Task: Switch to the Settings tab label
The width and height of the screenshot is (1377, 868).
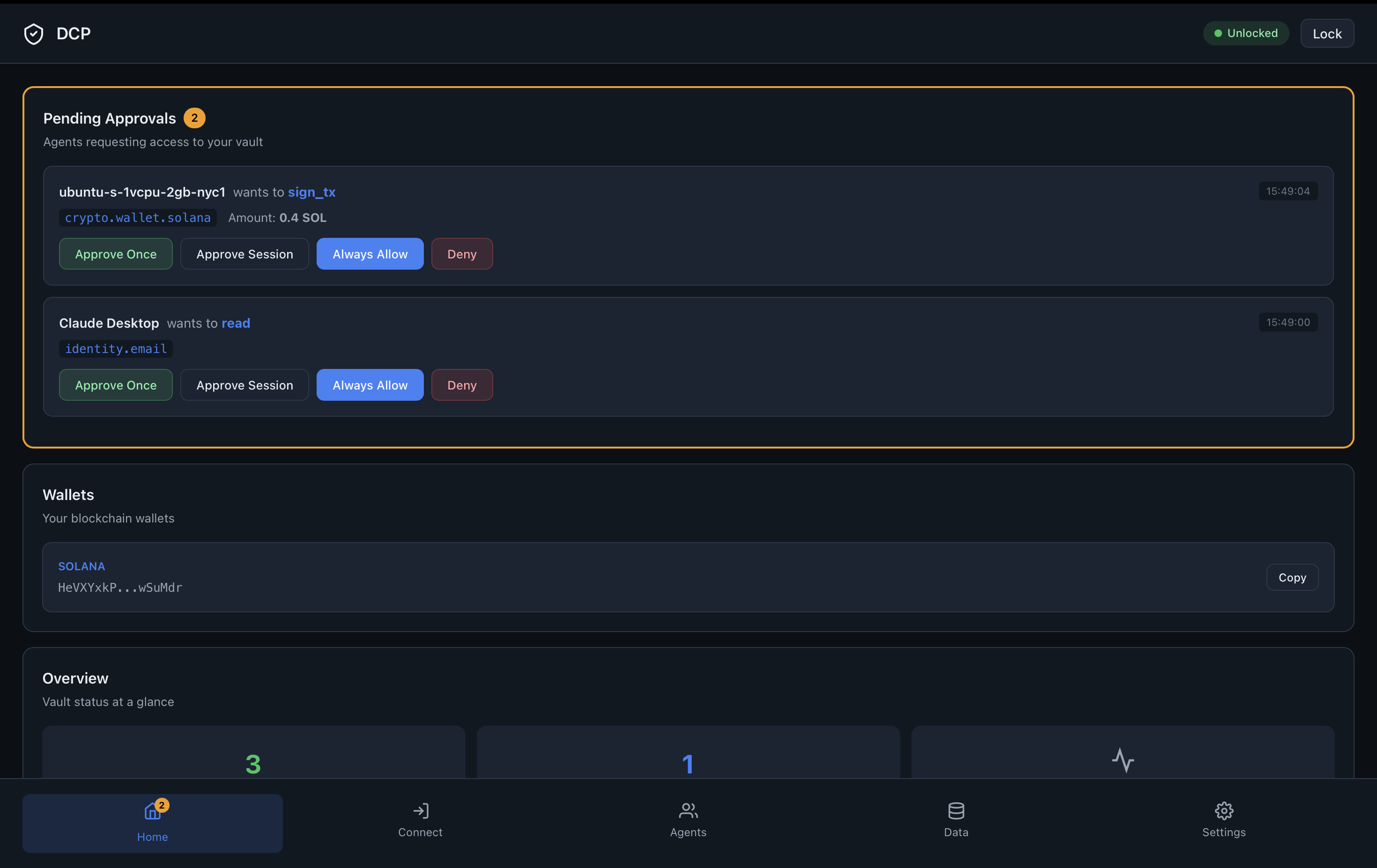Action: 1224,832
